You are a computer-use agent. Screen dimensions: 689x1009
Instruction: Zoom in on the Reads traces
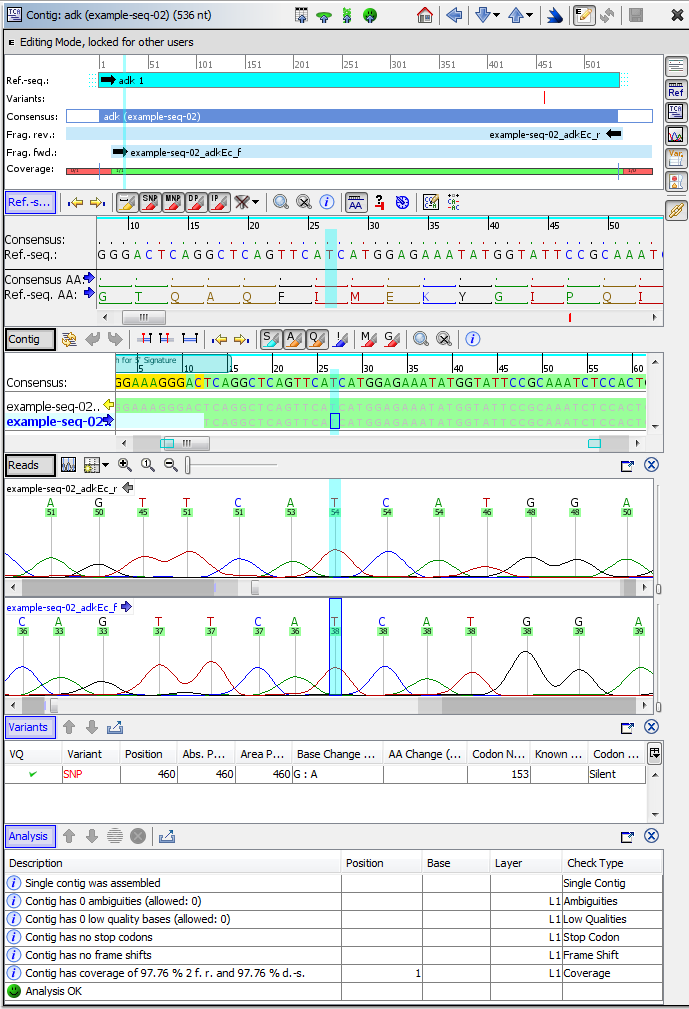click(x=125, y=465)
